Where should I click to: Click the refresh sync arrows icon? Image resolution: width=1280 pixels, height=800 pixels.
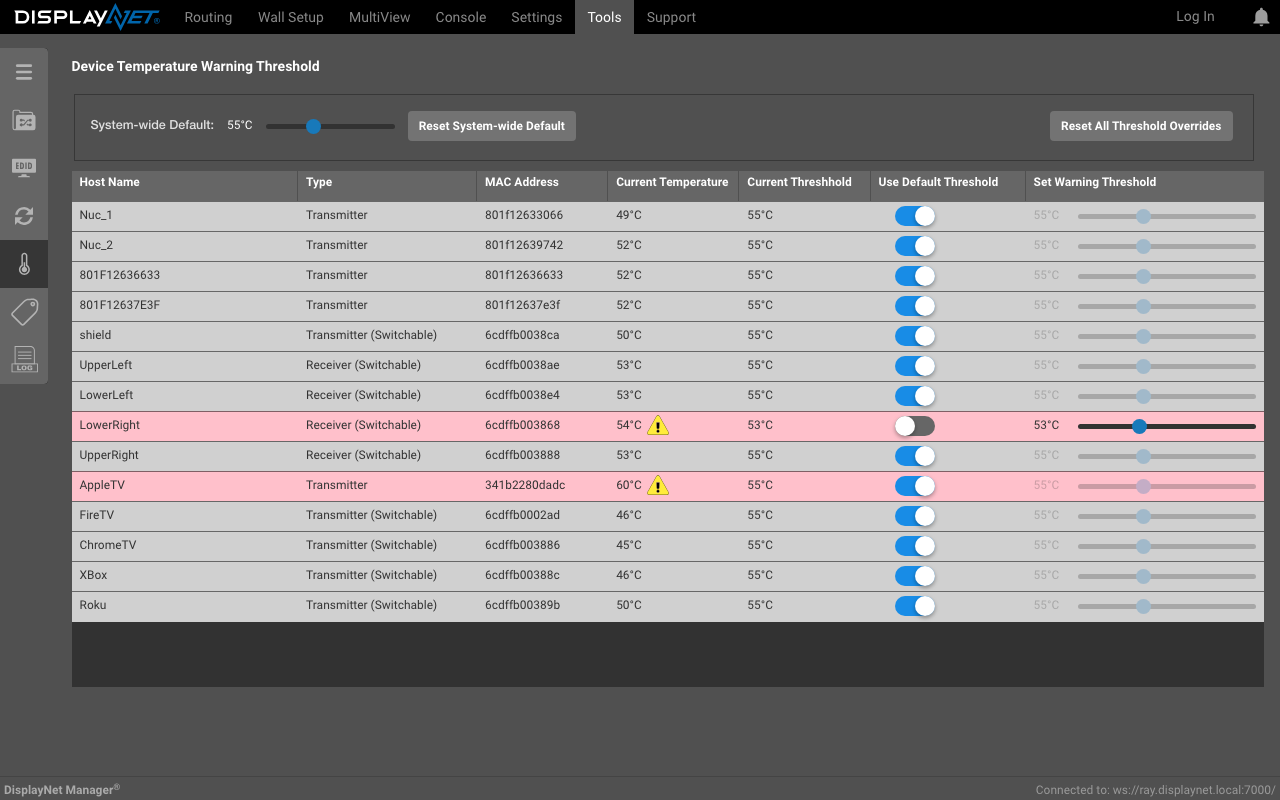(24, 216)
